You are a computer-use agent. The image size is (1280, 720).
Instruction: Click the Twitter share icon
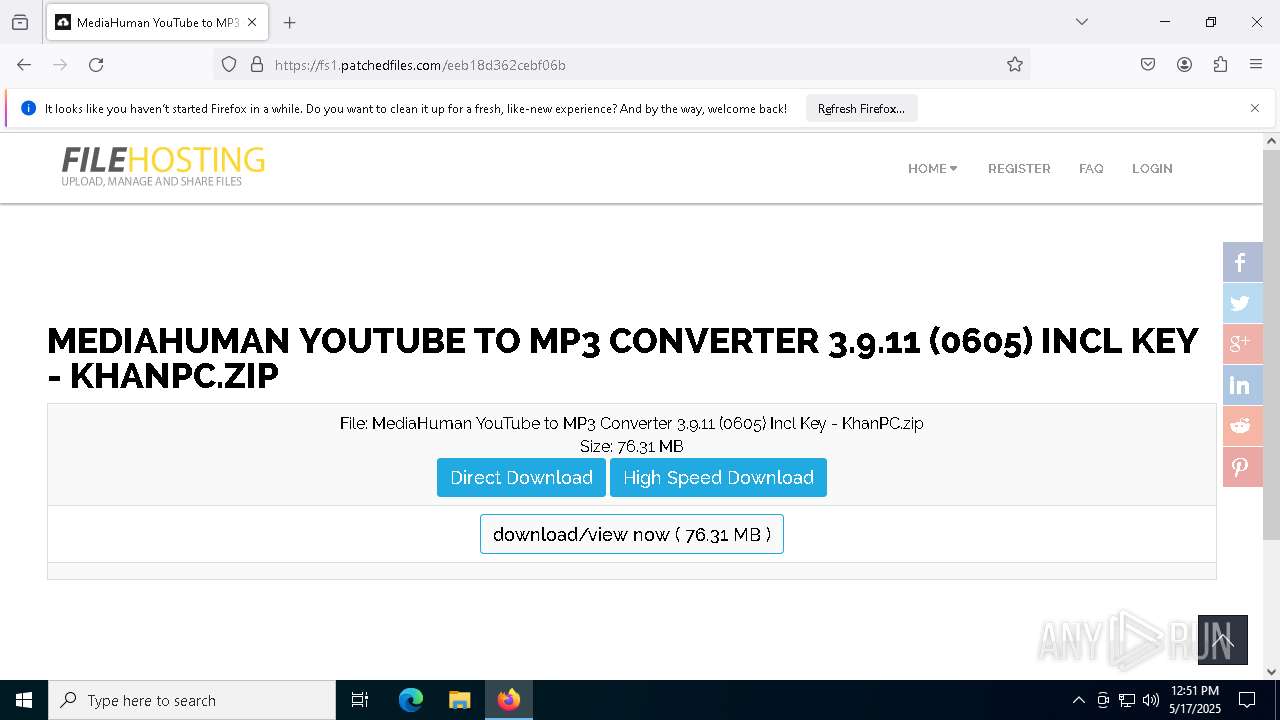[1242, 304]
